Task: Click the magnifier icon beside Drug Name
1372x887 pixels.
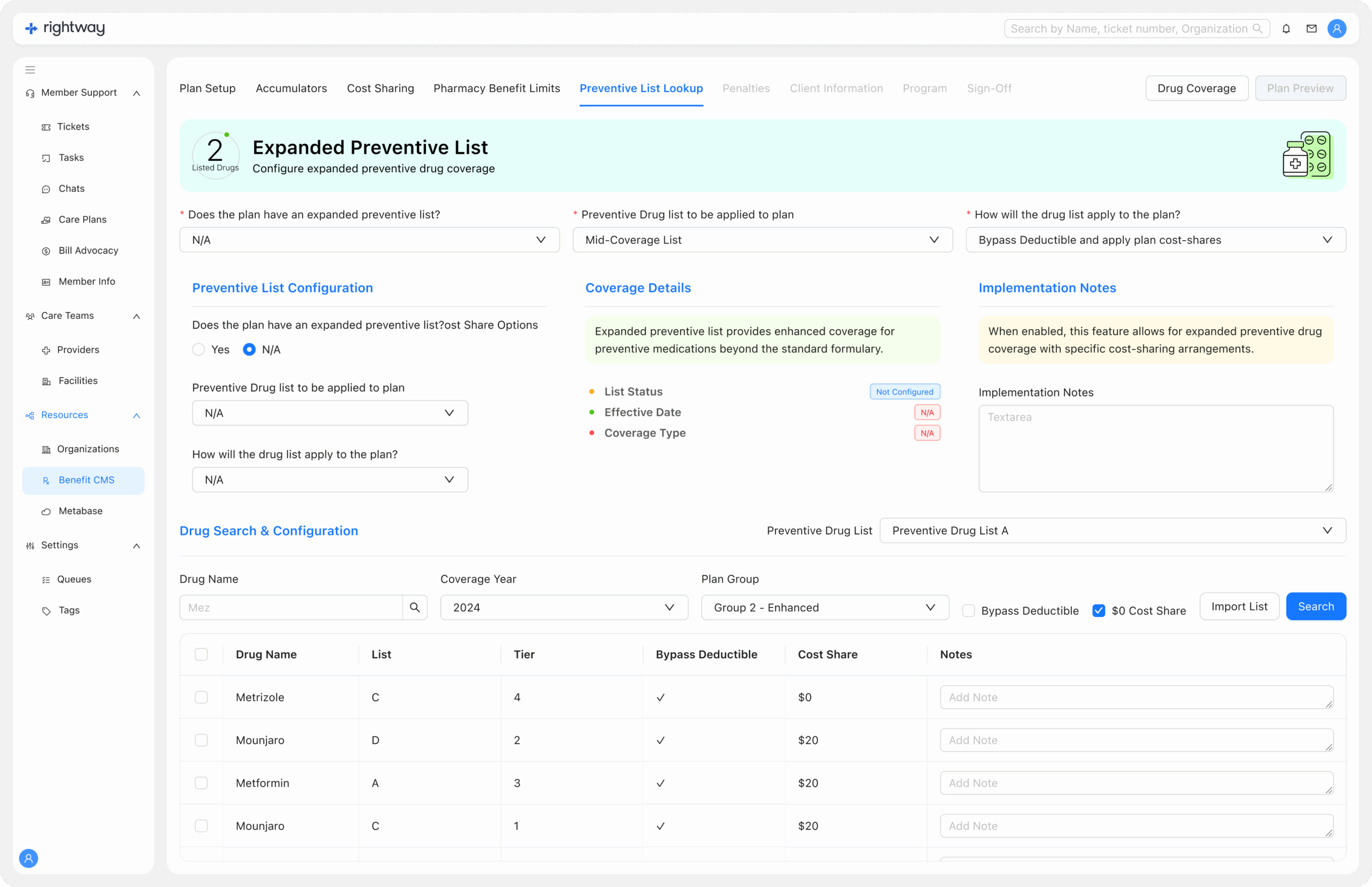Action: click(414, 607)
